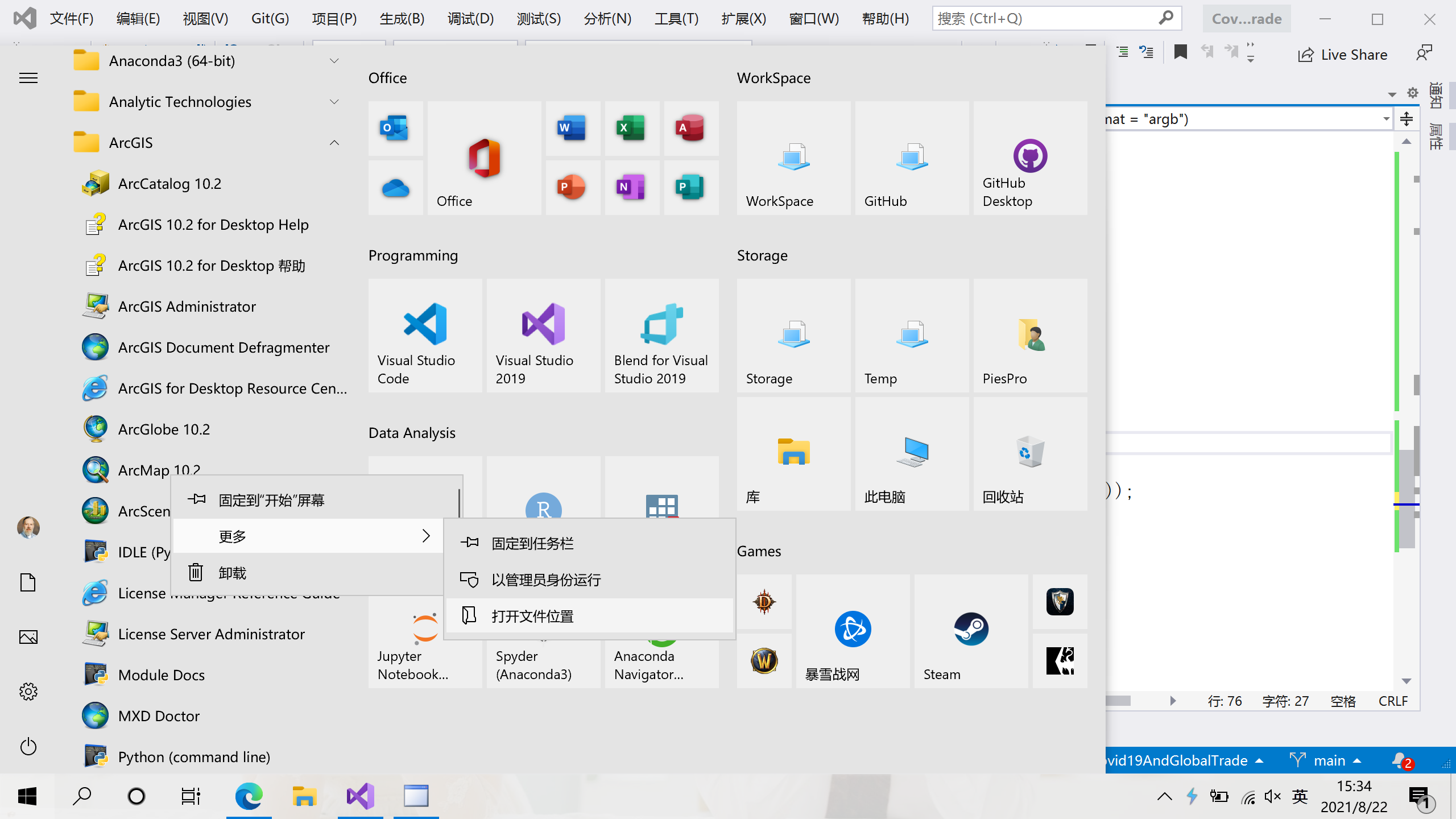Open the Steam tile
1456x819 pixels.
click(971, 631)
